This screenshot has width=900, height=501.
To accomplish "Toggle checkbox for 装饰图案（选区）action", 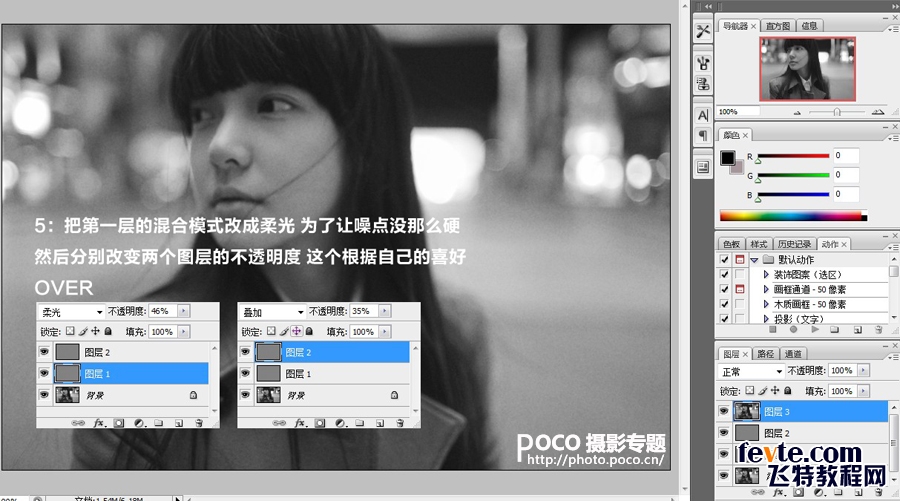I will [x=724, y=274].
